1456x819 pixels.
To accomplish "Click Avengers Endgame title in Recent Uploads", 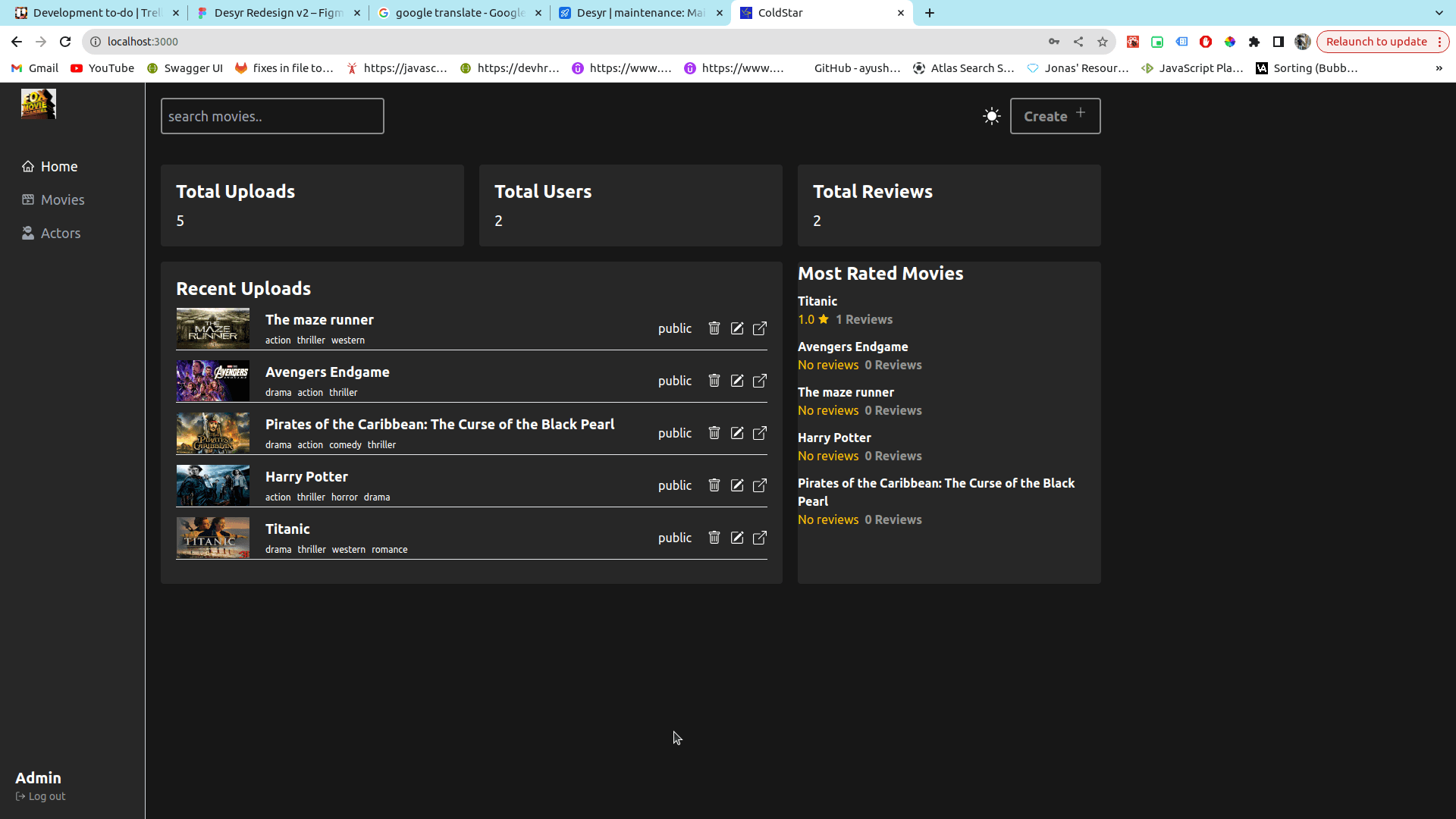I will tap(328, 372).
